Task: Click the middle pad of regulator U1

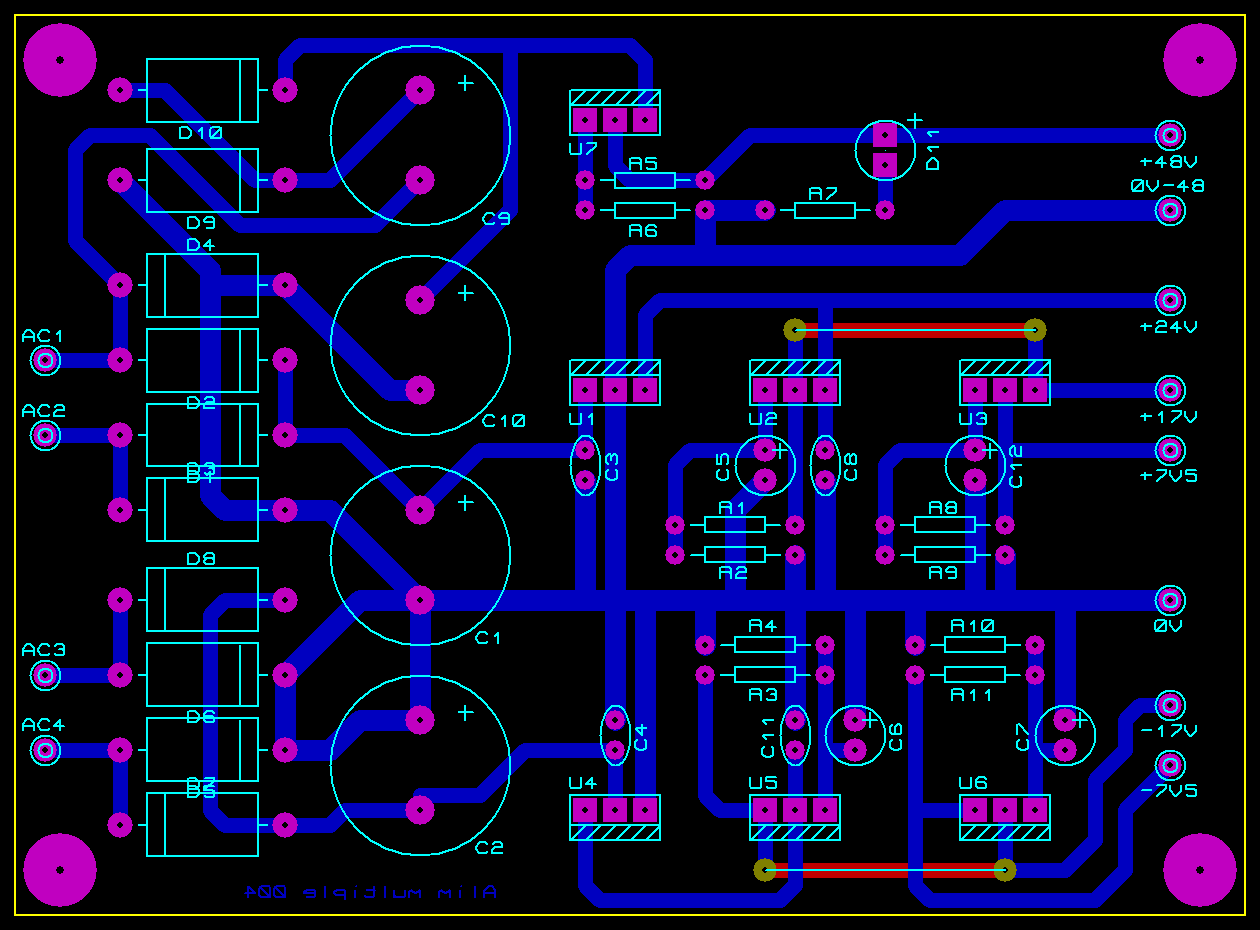Action: click(x=615, y=389)
